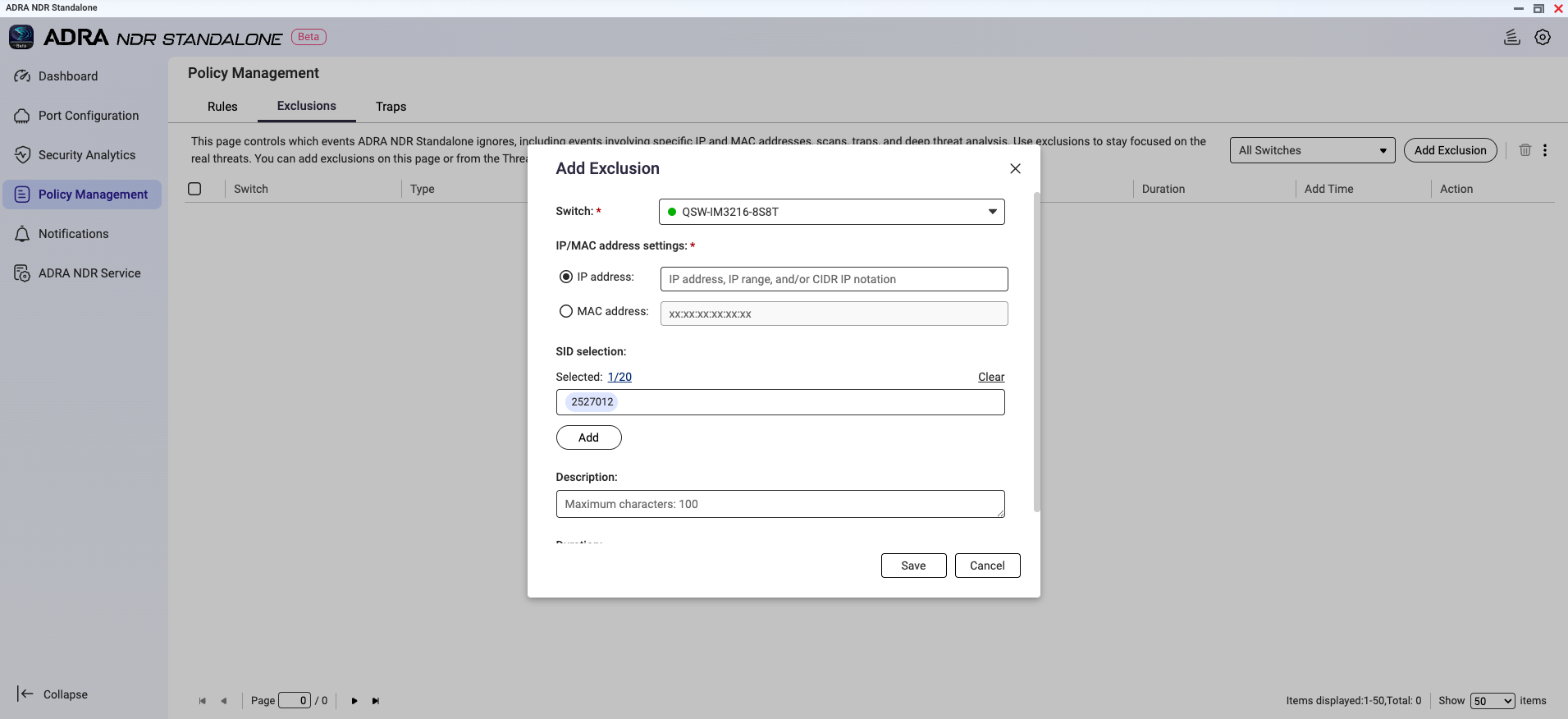This screenshot has height=719, width=1568.
Task: Click the Notifications bell icon
Action: tap(22, 234)
